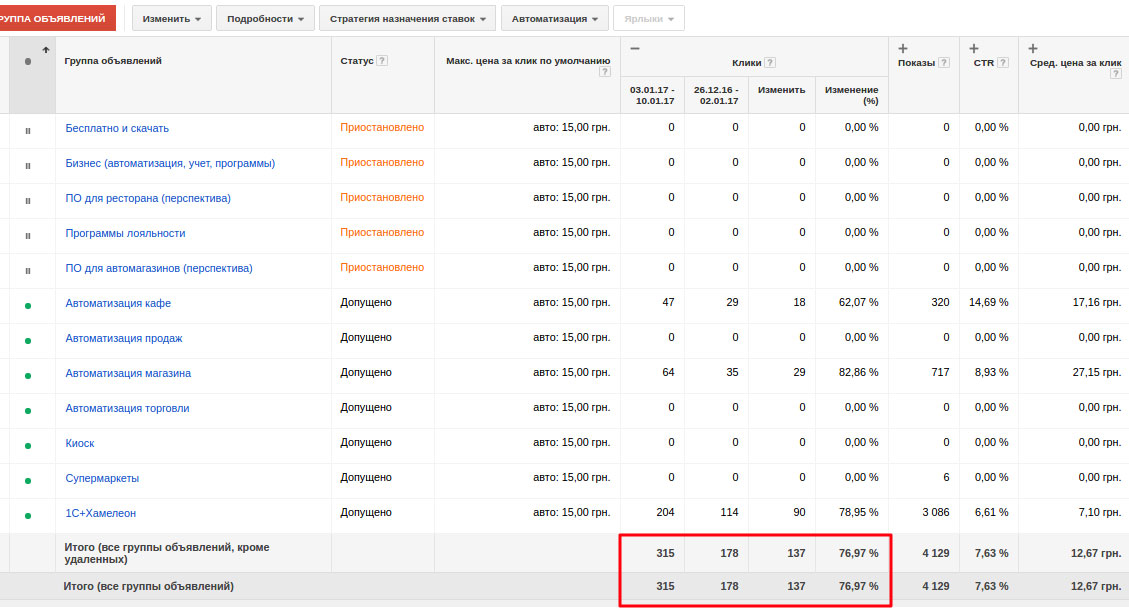Click the red Группа объявлений button

tap(56, 19)
